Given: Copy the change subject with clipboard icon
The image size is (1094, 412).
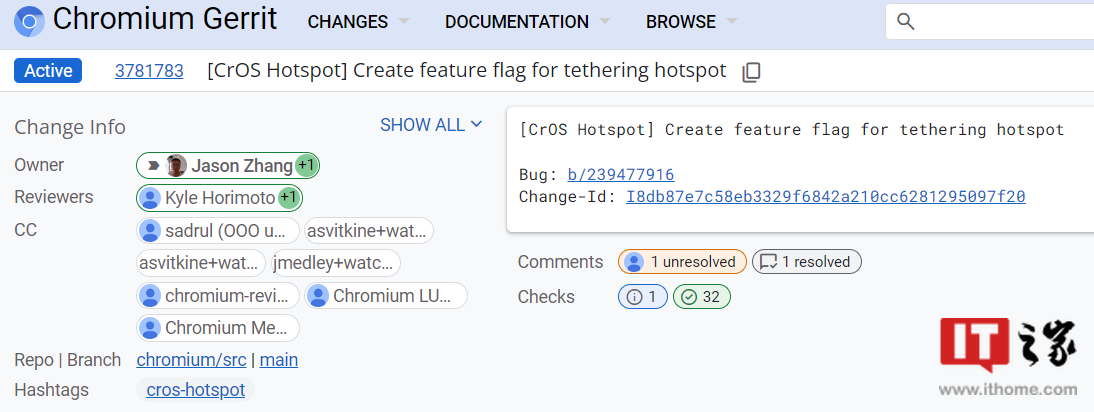Looking at the screenshot, I should (x=751, y=72).
